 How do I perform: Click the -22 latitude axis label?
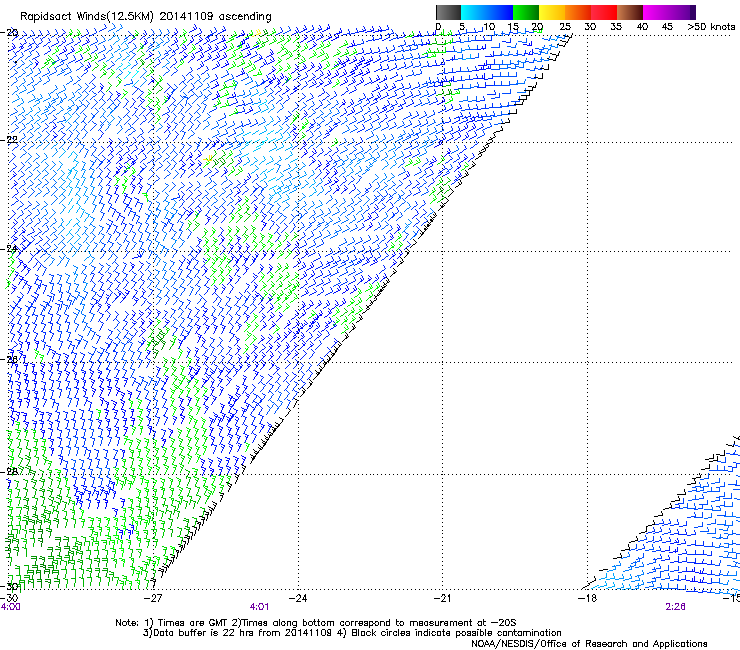(9, 140)
